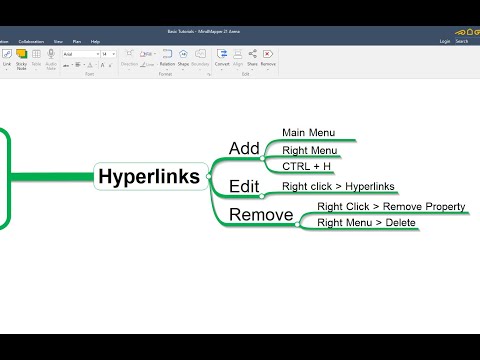The width and height of the screenshot is (480, 360).
Task: Collapse the Add branch node circle
Action: [262, 158]
